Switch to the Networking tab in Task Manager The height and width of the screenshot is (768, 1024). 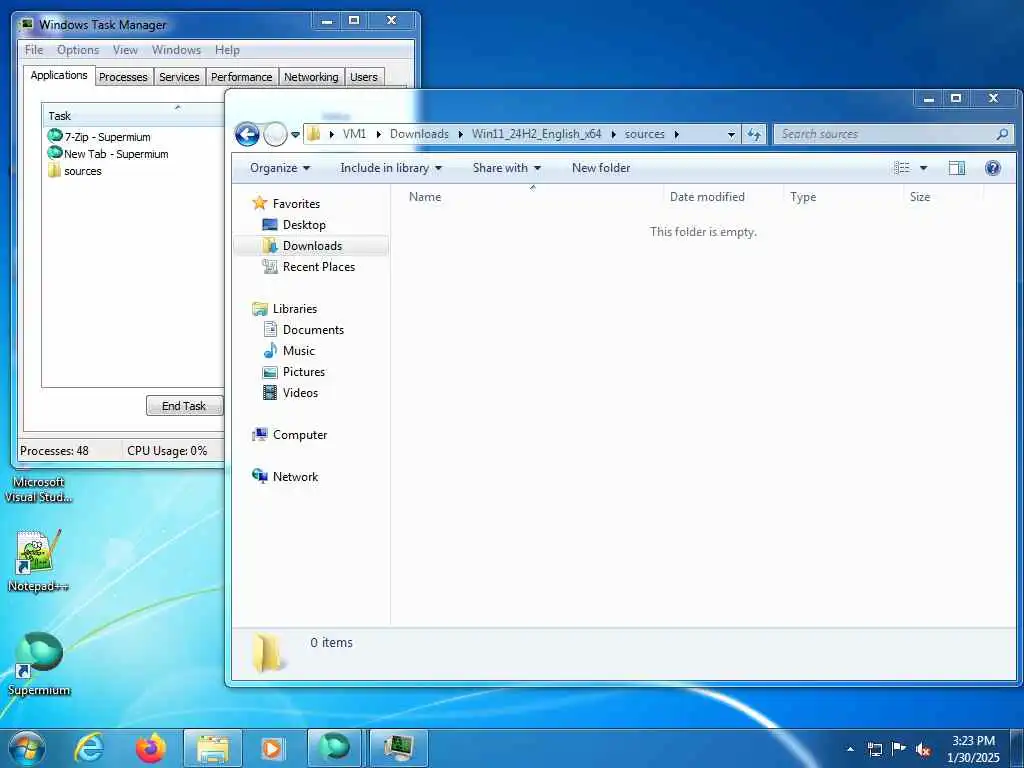coord(311,77)
